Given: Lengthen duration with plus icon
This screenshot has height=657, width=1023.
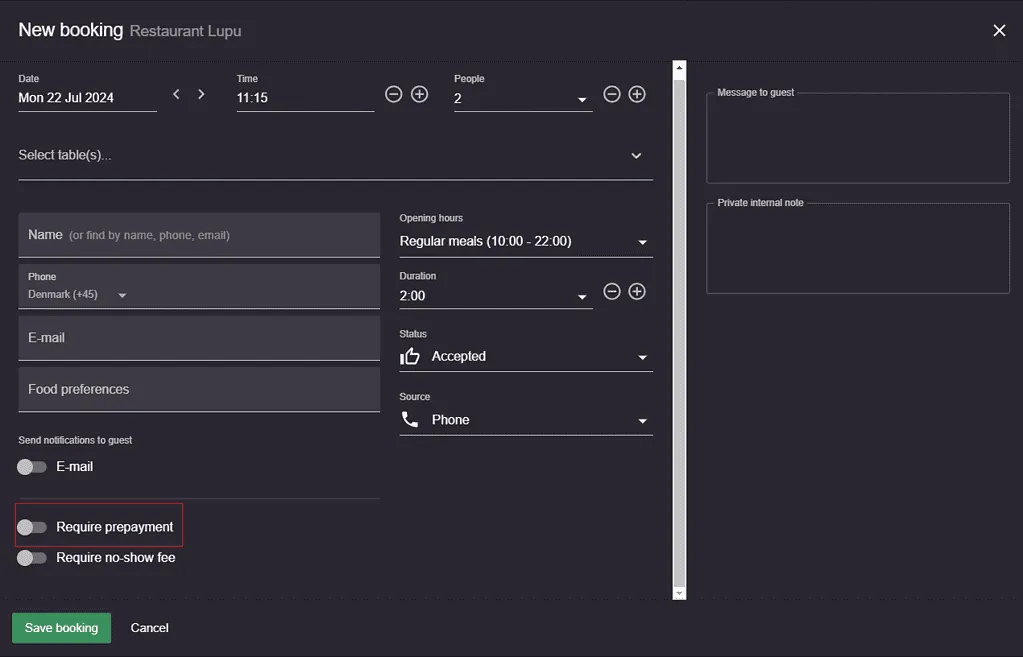Looking at the screenshot, I should point(637,291).
